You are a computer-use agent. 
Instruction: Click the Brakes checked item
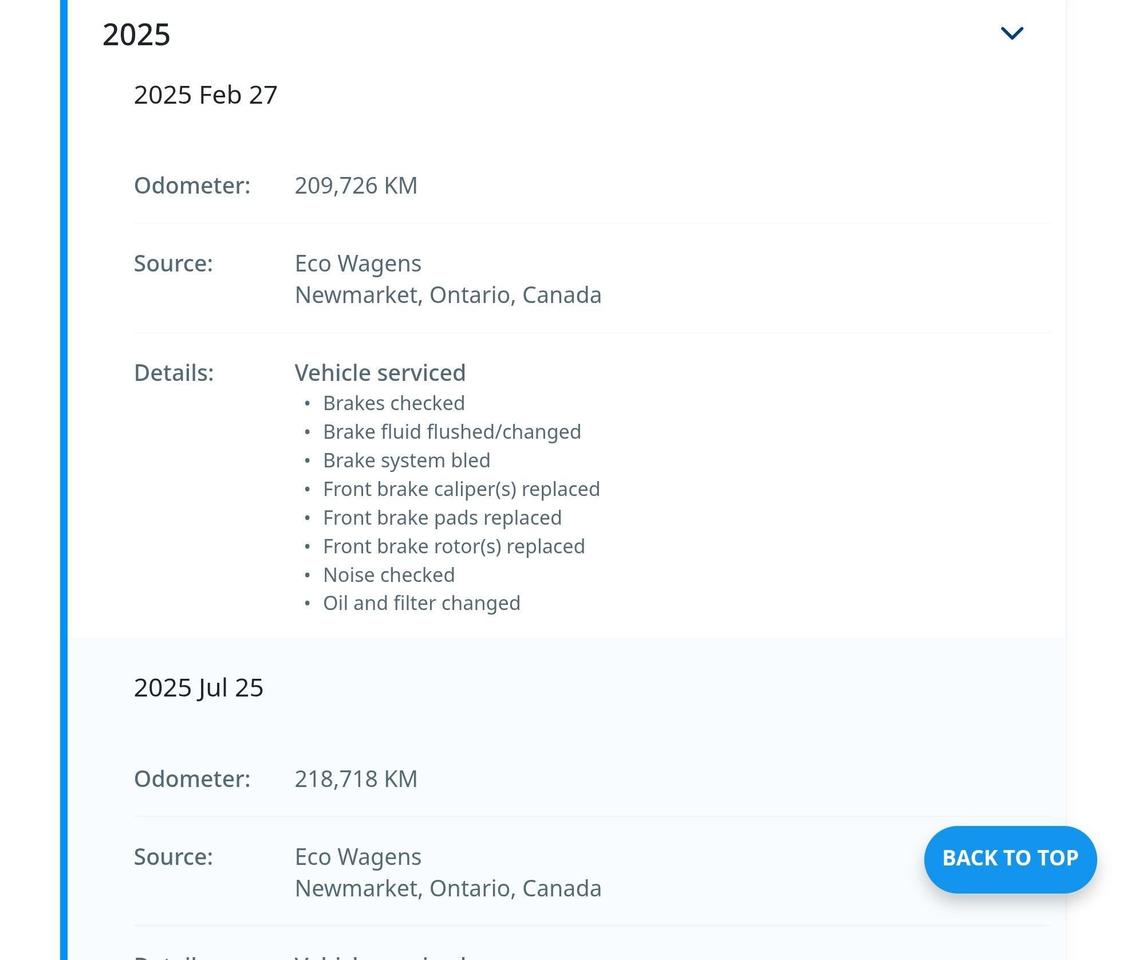point(394,403)
